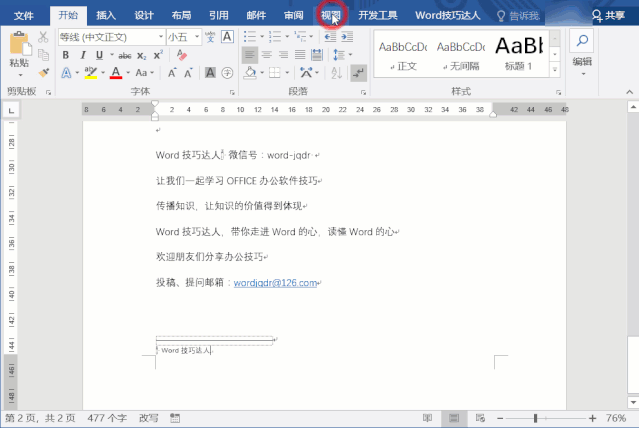Click the Find magnifier icon

click(582, 40)
